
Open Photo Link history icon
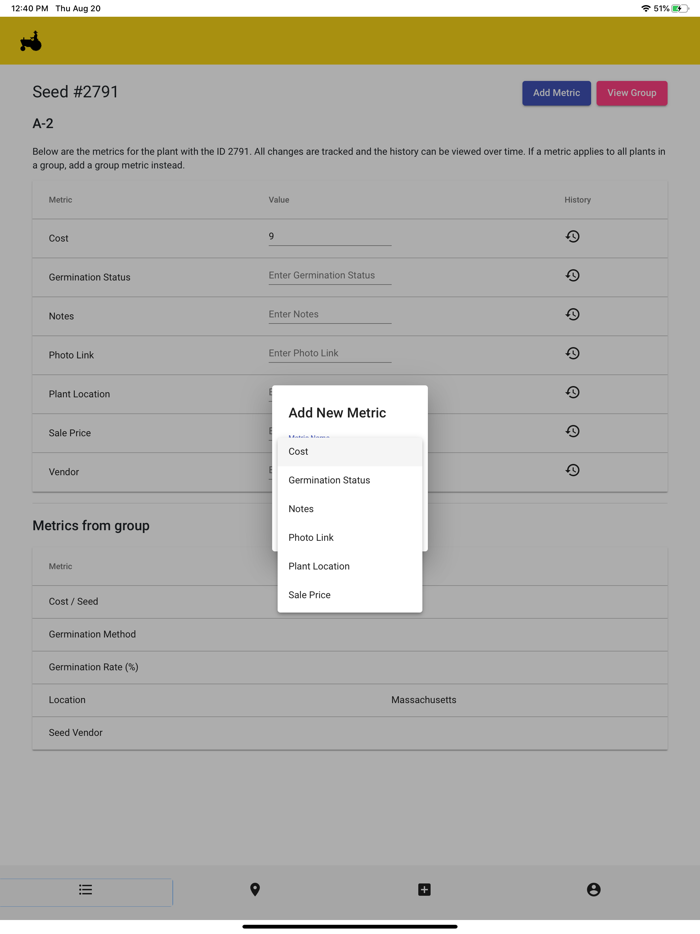(572, 354)
